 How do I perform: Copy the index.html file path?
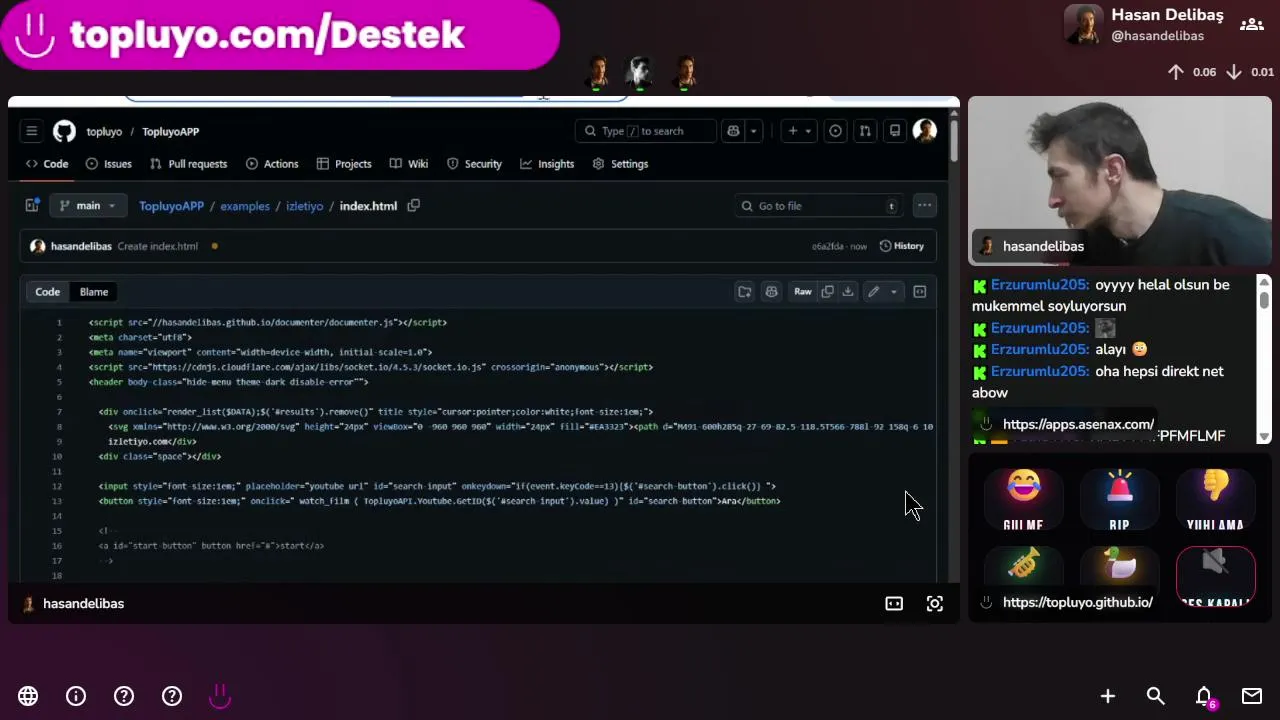click(x=413, y=205)
